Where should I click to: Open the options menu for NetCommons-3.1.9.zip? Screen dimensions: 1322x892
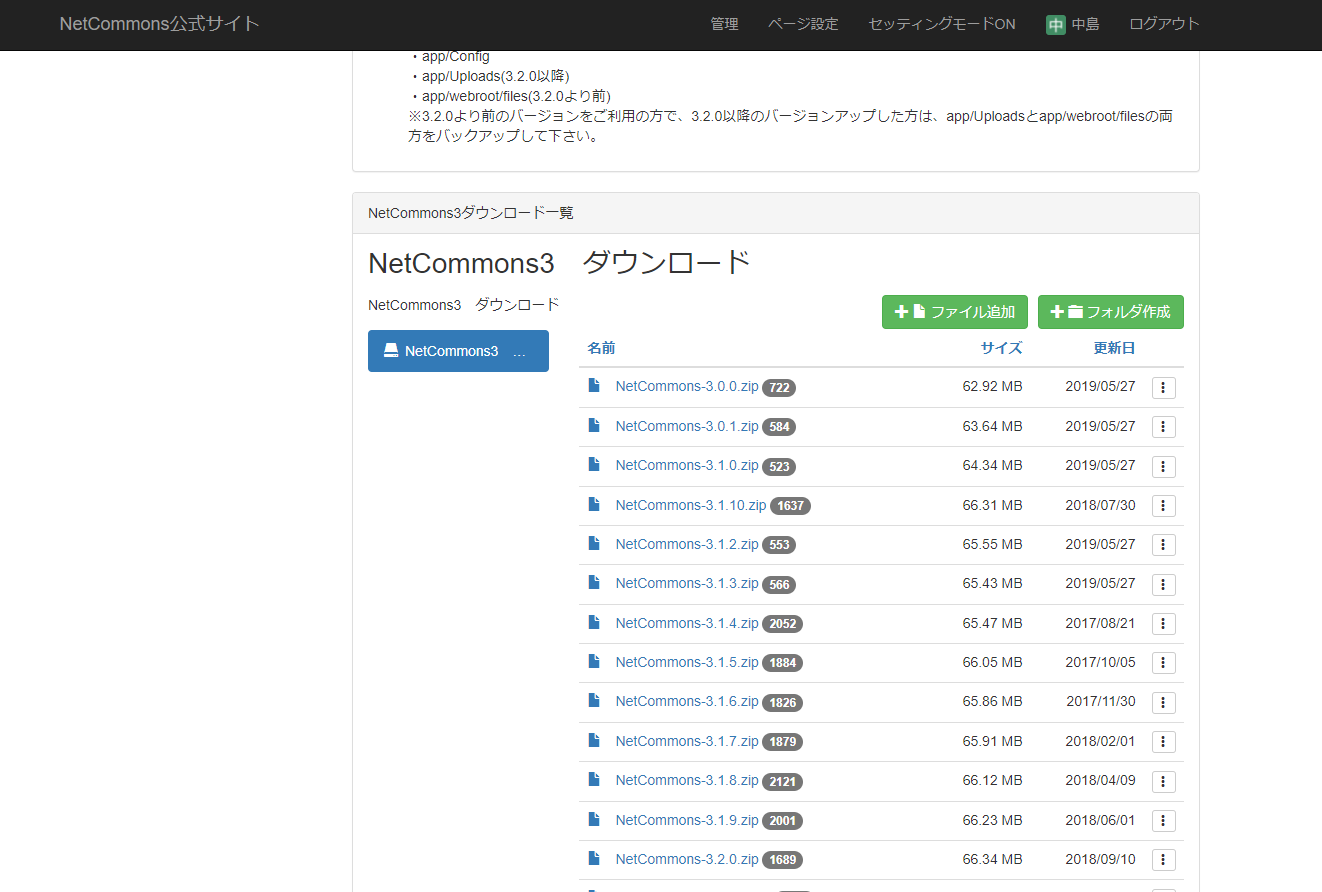tap(1163, 821)
